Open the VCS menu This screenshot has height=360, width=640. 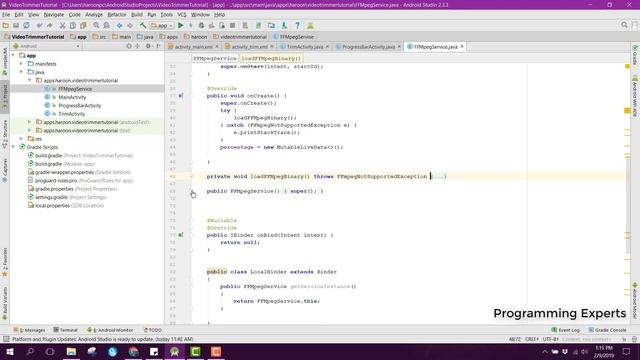point(182,15)
